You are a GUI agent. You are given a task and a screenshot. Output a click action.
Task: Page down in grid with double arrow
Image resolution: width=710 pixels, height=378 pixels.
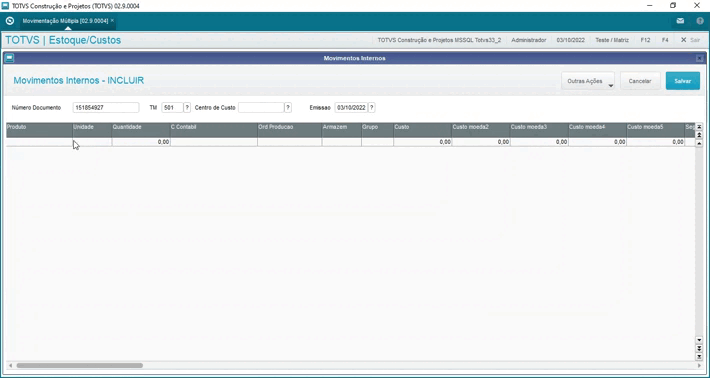point(699,348)
